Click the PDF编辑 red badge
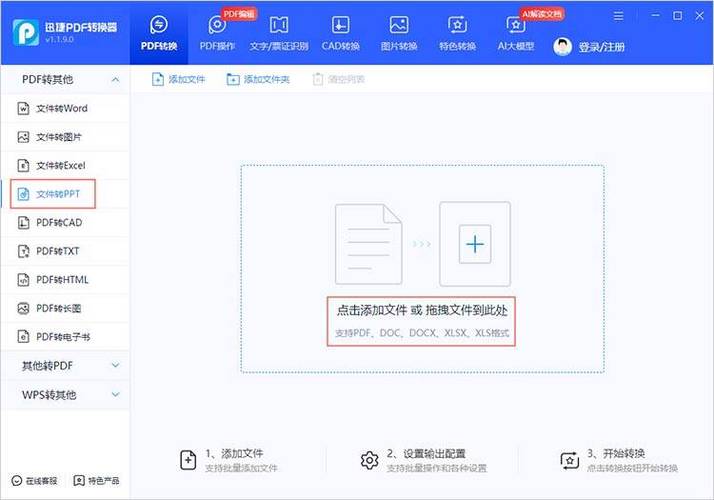Viewport: 714px width, 500px height. click(239, 14)
